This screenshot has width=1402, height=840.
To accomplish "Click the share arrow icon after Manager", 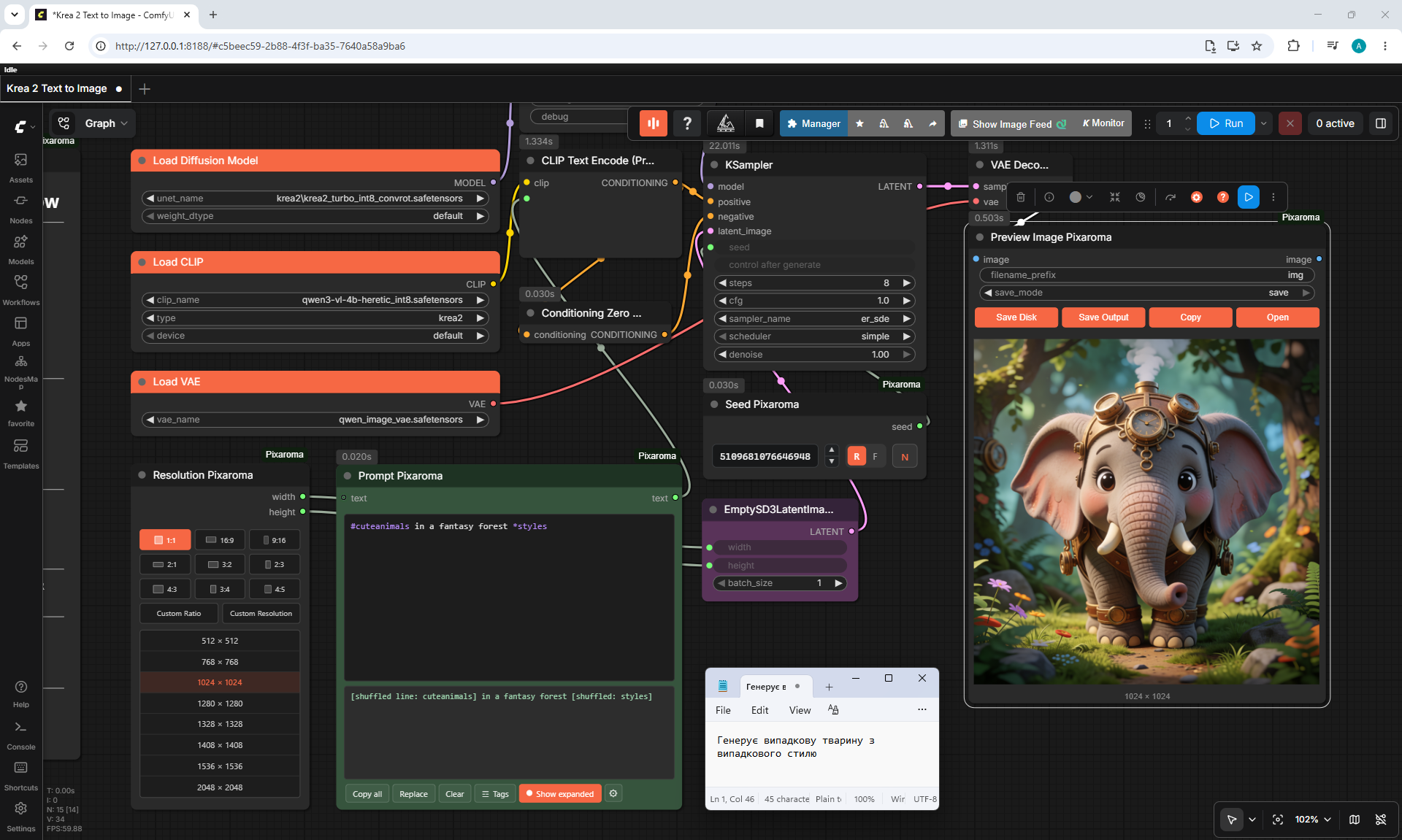I will (x=932, y=123).
